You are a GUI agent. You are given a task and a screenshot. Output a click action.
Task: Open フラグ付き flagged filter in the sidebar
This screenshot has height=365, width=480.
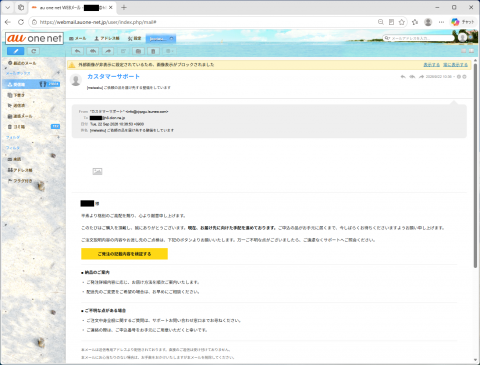[20, 181]
